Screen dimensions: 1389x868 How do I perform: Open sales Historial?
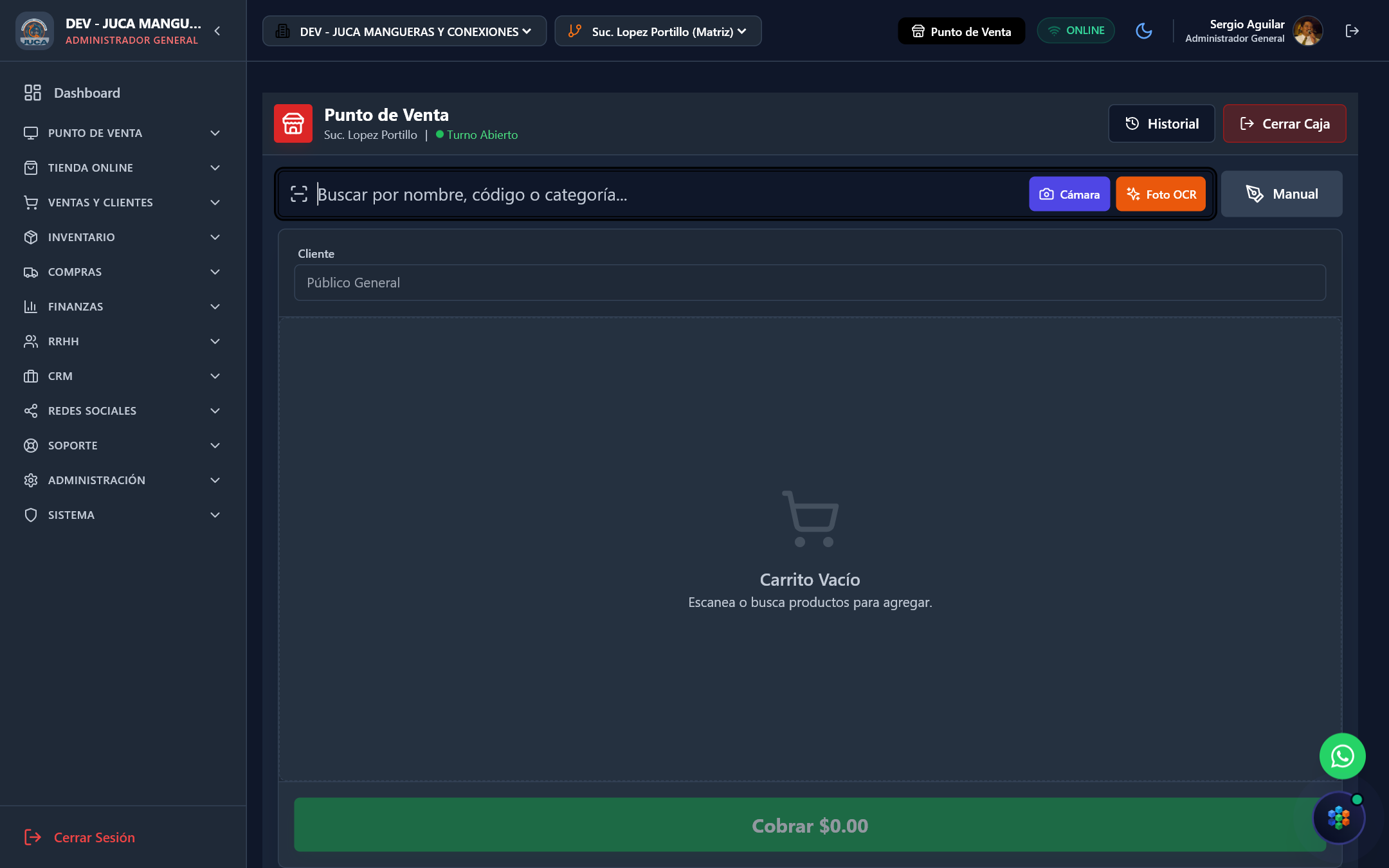click(x=1161, y=123)
